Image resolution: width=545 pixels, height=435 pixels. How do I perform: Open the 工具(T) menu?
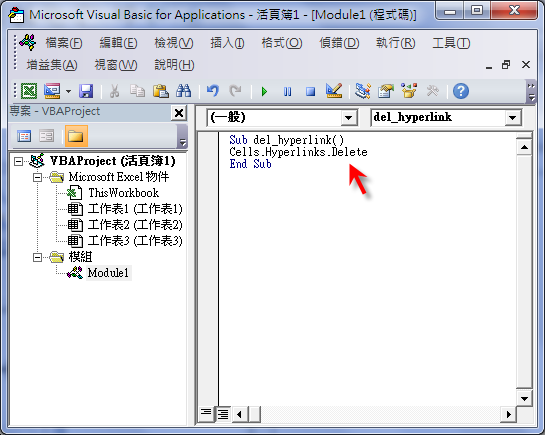pyautogui.click(x=451, y=43)
